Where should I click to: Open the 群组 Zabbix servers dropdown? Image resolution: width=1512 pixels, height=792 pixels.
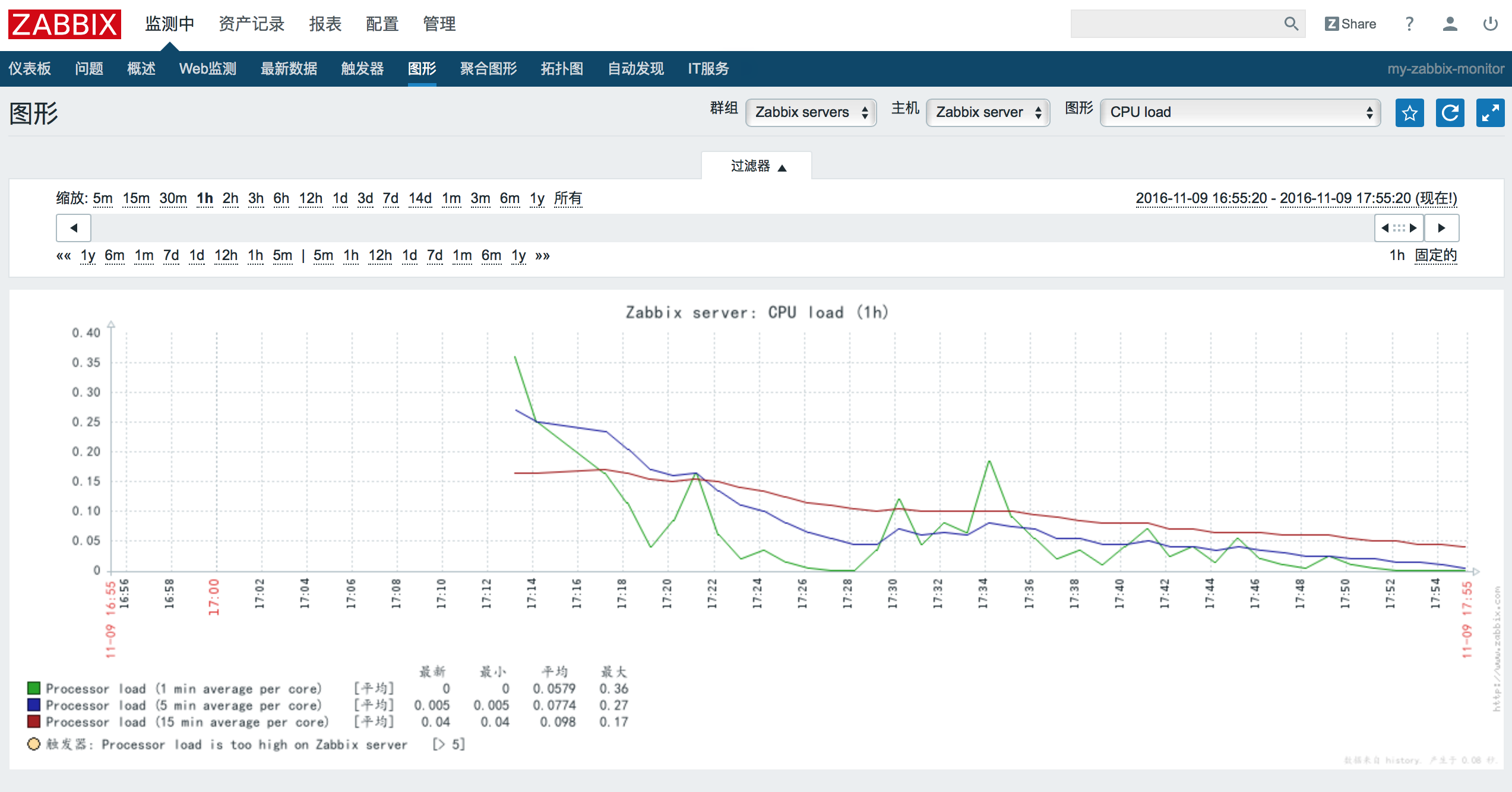pyautogui.click(x=811, y=112)
